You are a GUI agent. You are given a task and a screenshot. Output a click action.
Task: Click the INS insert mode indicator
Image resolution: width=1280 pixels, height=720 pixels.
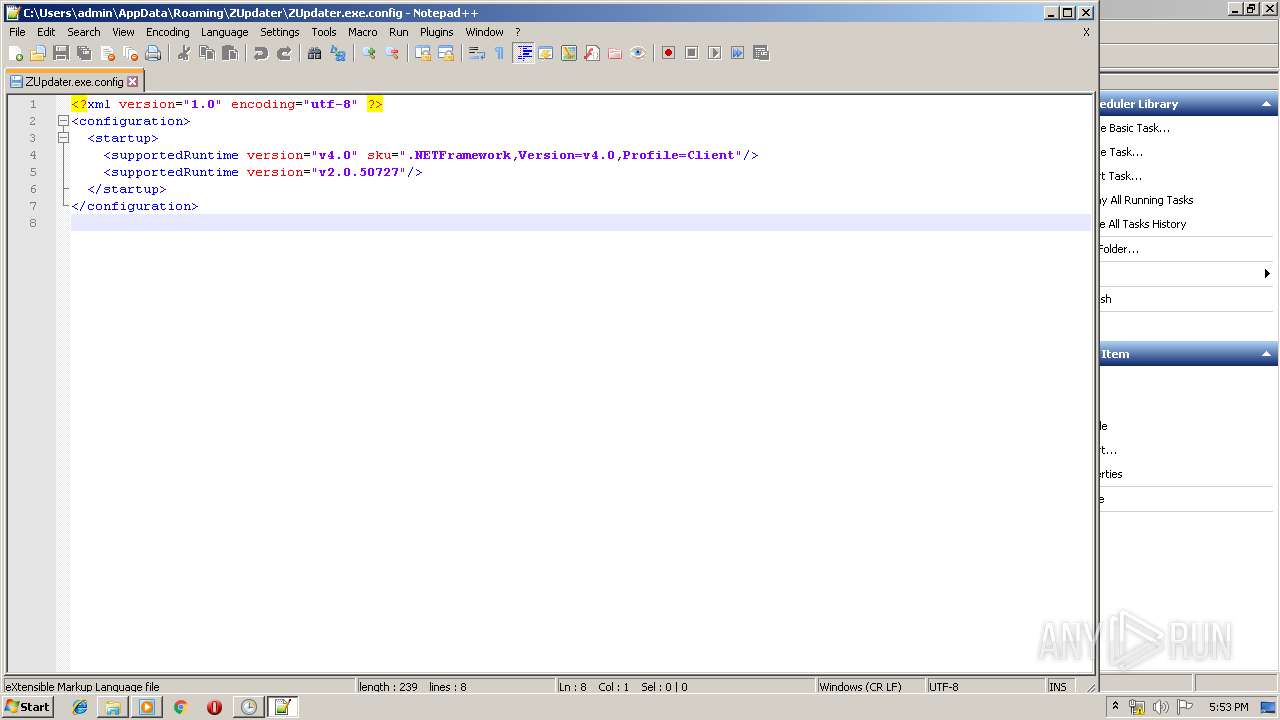pyautogui.click(x=1058, y=687)
